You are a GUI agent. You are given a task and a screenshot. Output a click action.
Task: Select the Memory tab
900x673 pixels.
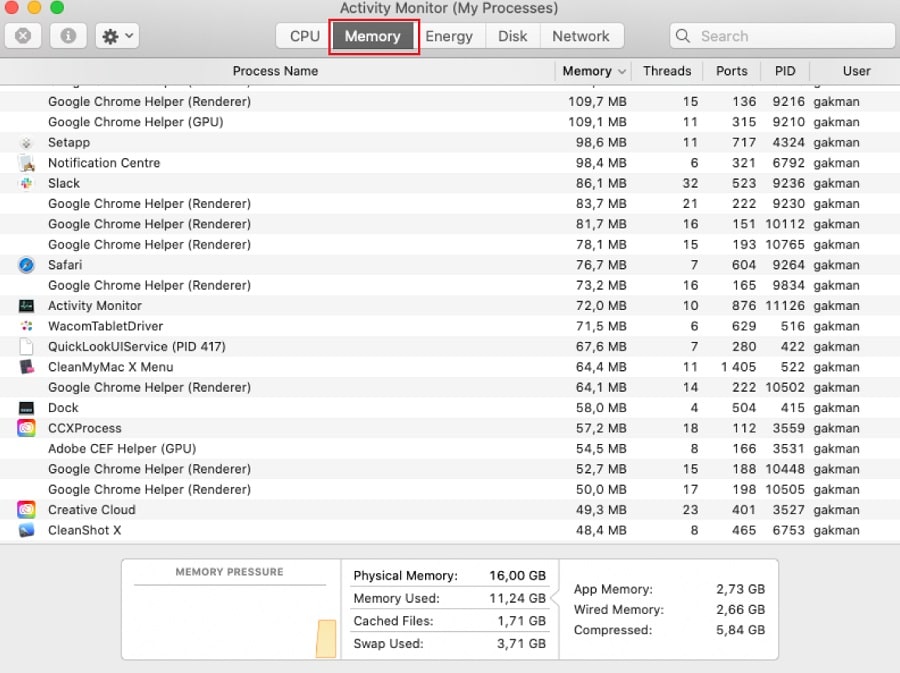(x=373, y=36)
